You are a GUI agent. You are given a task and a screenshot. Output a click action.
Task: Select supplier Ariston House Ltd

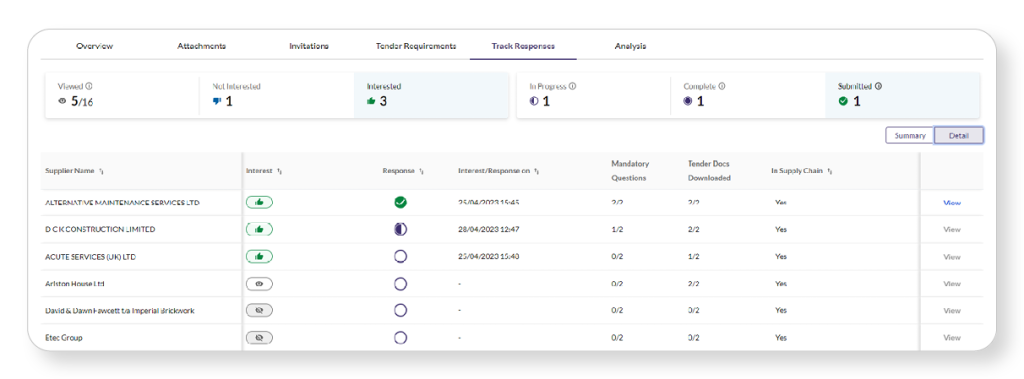[75, 284]
